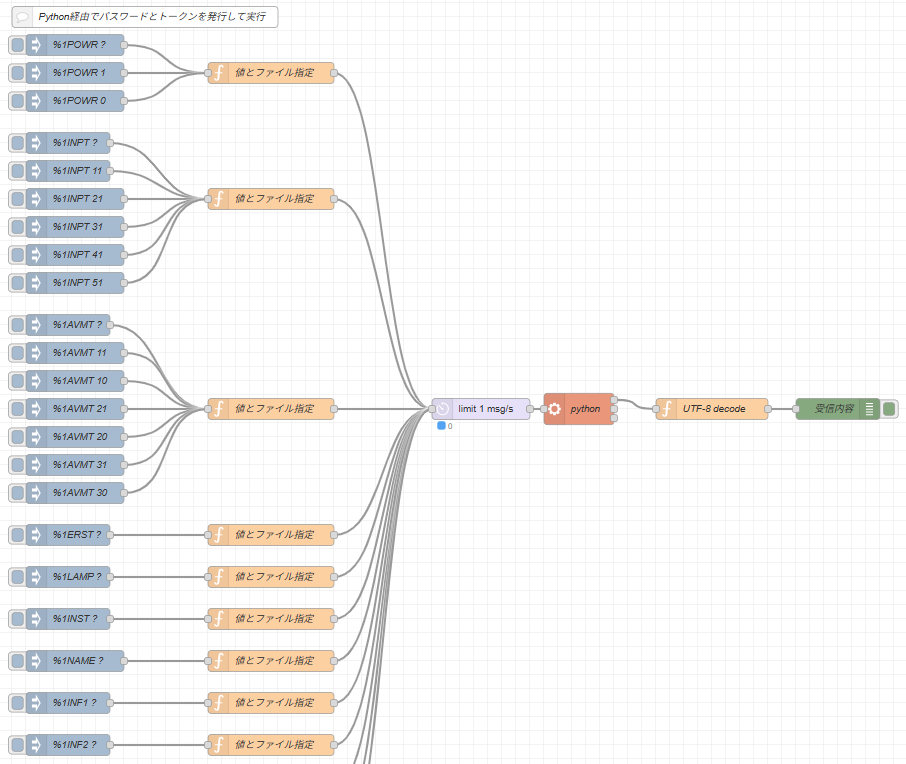Toggle the 受信内容 debug node output button
The image size is (906, 764).
[889, 409]
